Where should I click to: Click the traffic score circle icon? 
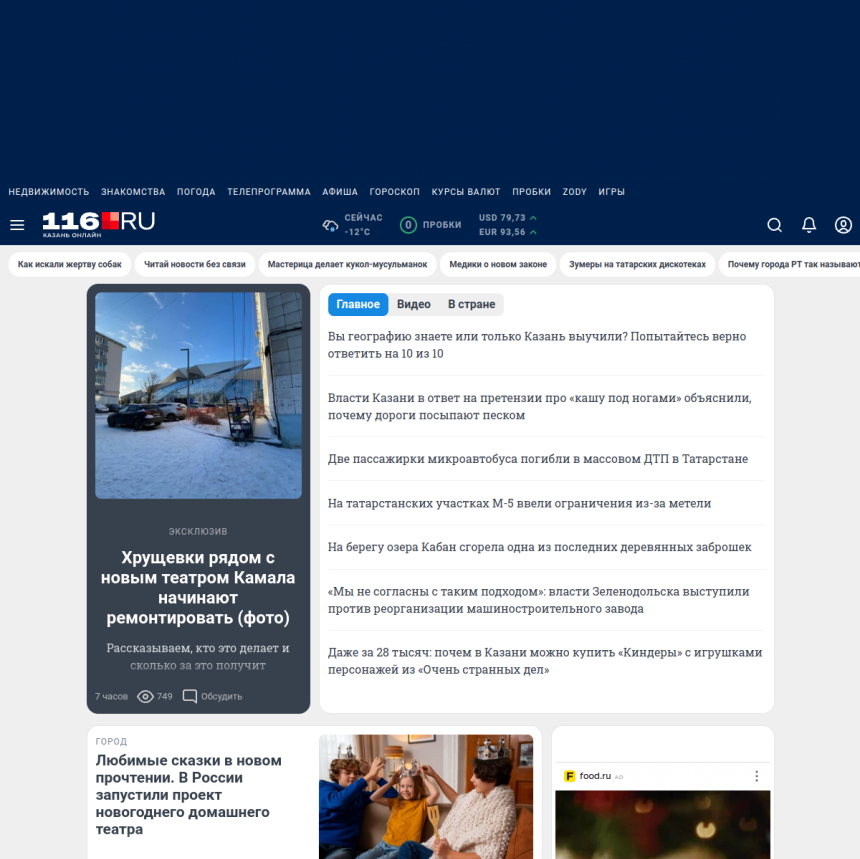(x=408, y=225)
